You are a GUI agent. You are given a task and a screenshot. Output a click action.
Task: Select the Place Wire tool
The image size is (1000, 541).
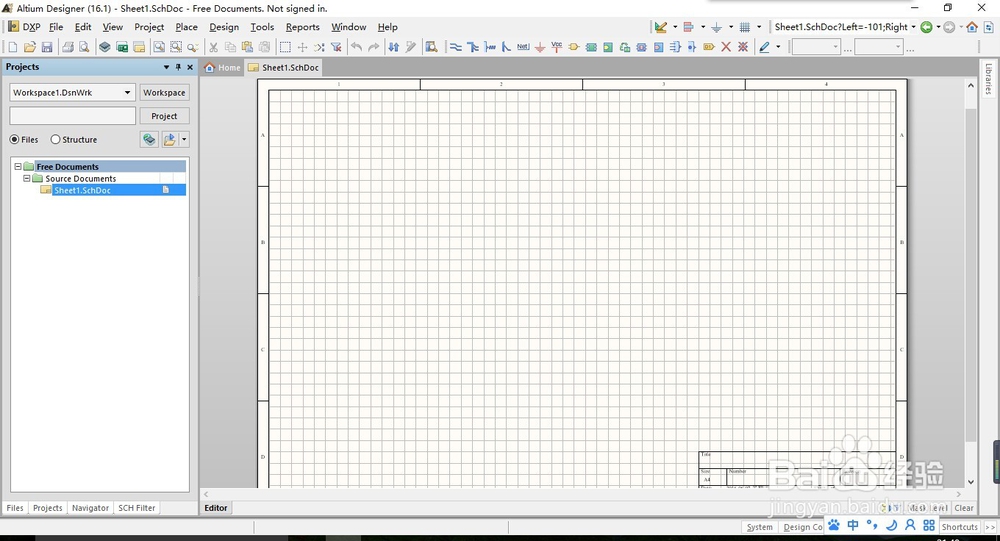455,47
